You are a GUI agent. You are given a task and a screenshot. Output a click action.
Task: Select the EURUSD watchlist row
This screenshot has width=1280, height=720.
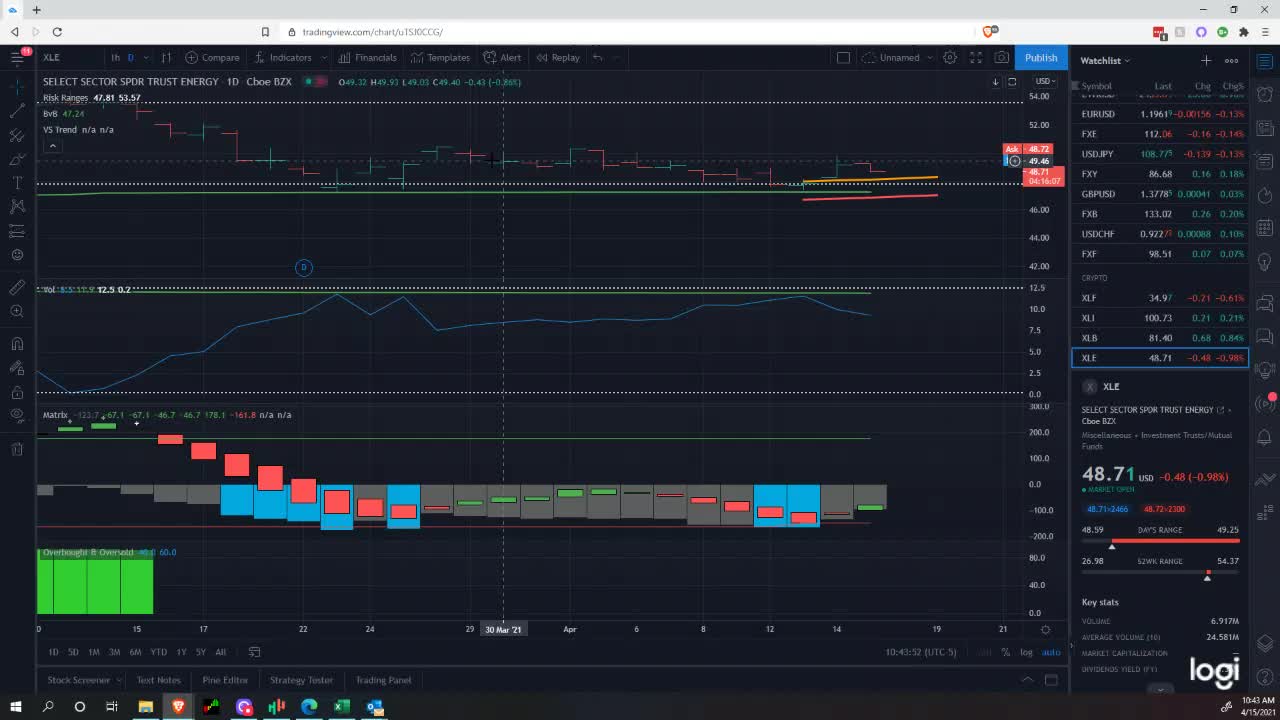click(x=1160, y=114)
